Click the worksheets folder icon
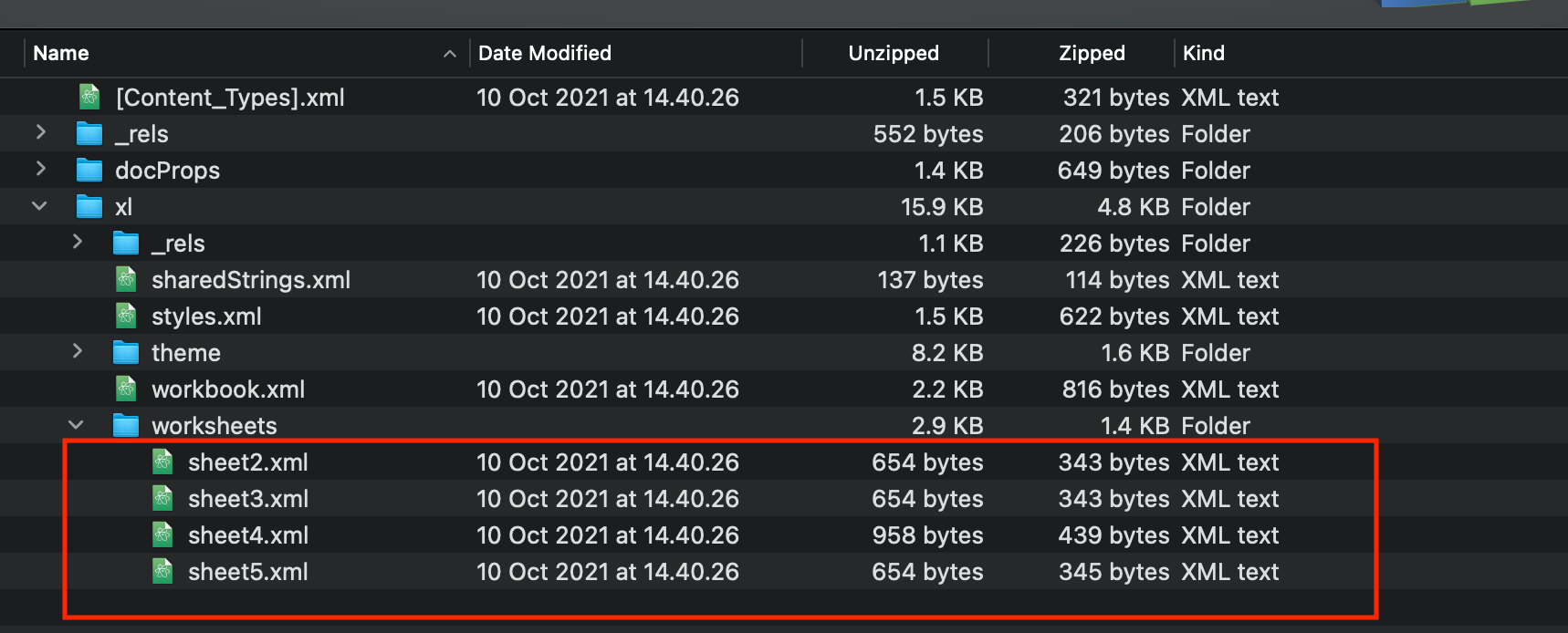This screenshot has height=633, width=1568. [x=126, y=425]
